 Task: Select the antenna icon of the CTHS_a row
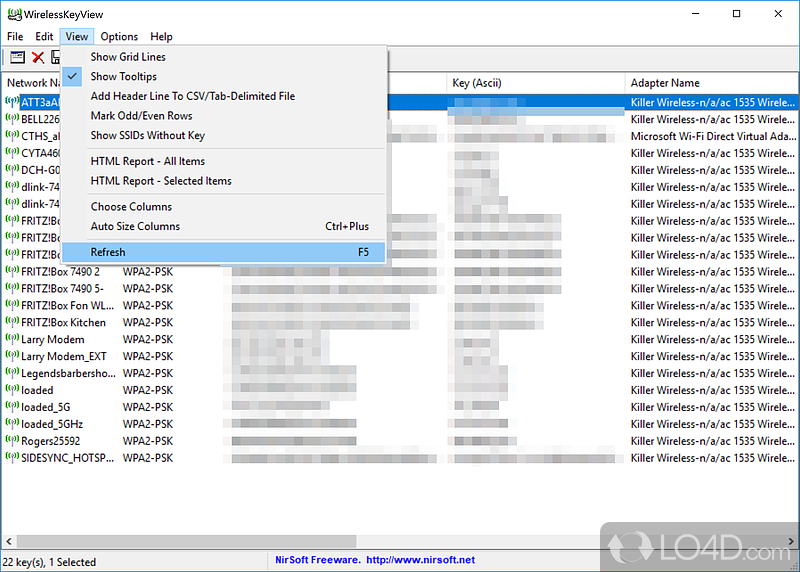pos(12,135)
